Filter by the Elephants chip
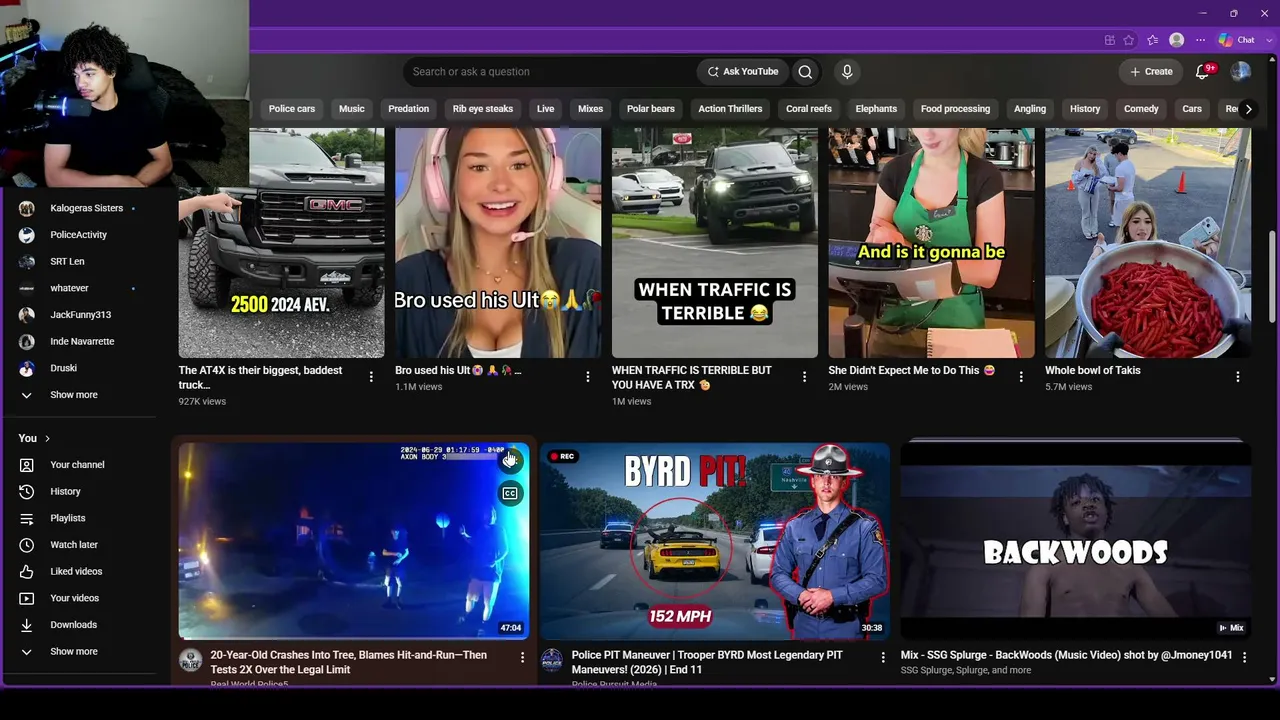1280x720 pixels. [x=876, y=109]
